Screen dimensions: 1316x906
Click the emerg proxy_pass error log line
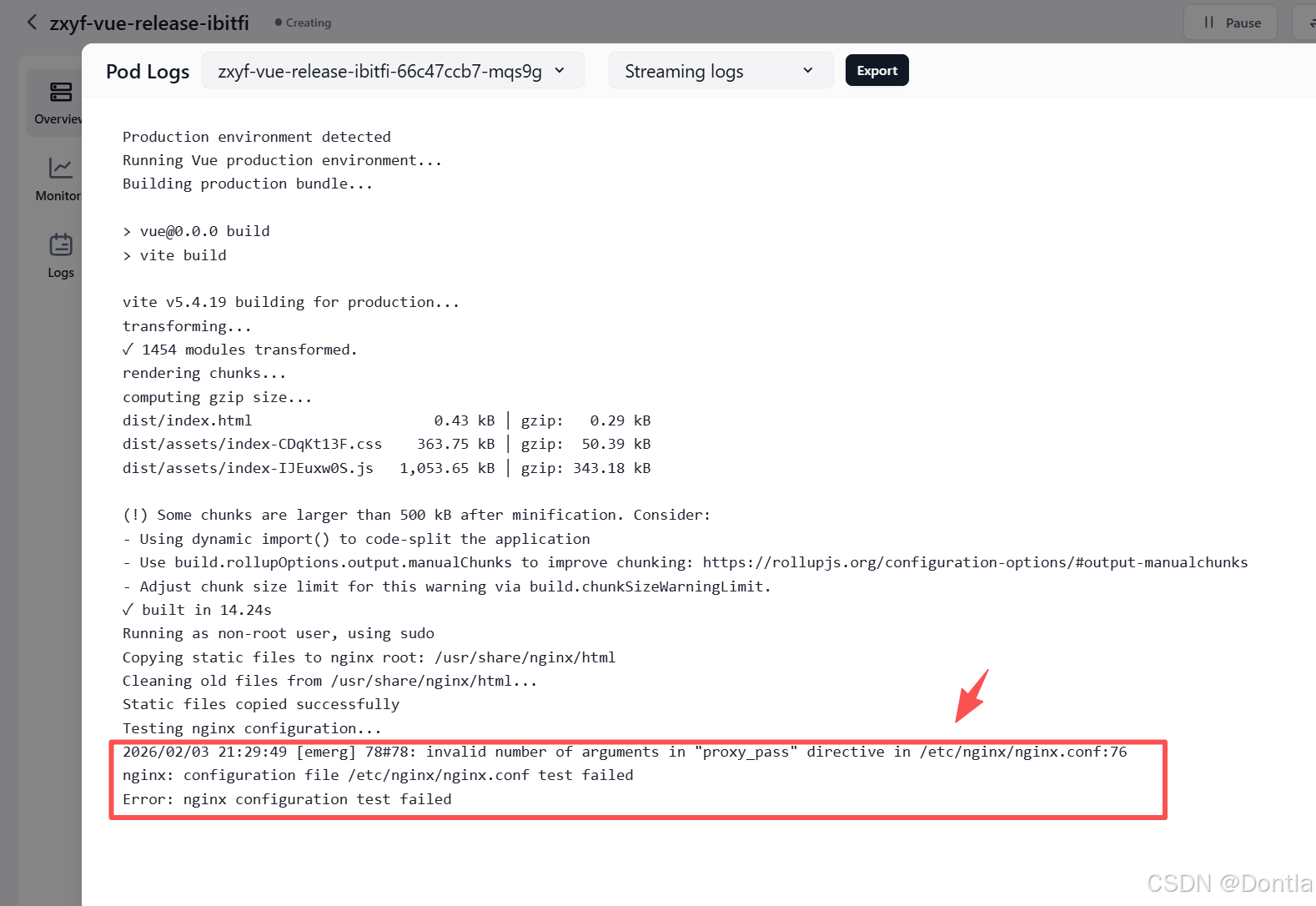(625, 752)
